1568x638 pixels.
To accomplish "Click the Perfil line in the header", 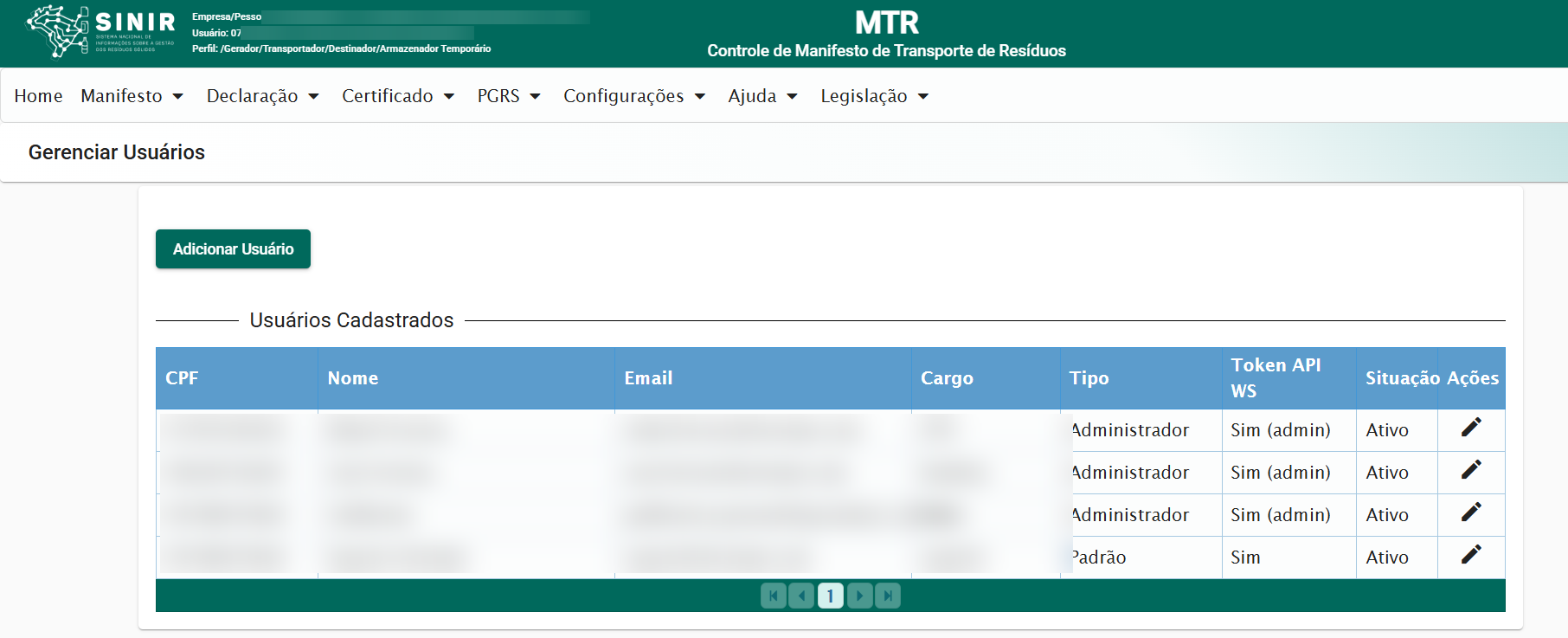I will click(x=341, y=48).
